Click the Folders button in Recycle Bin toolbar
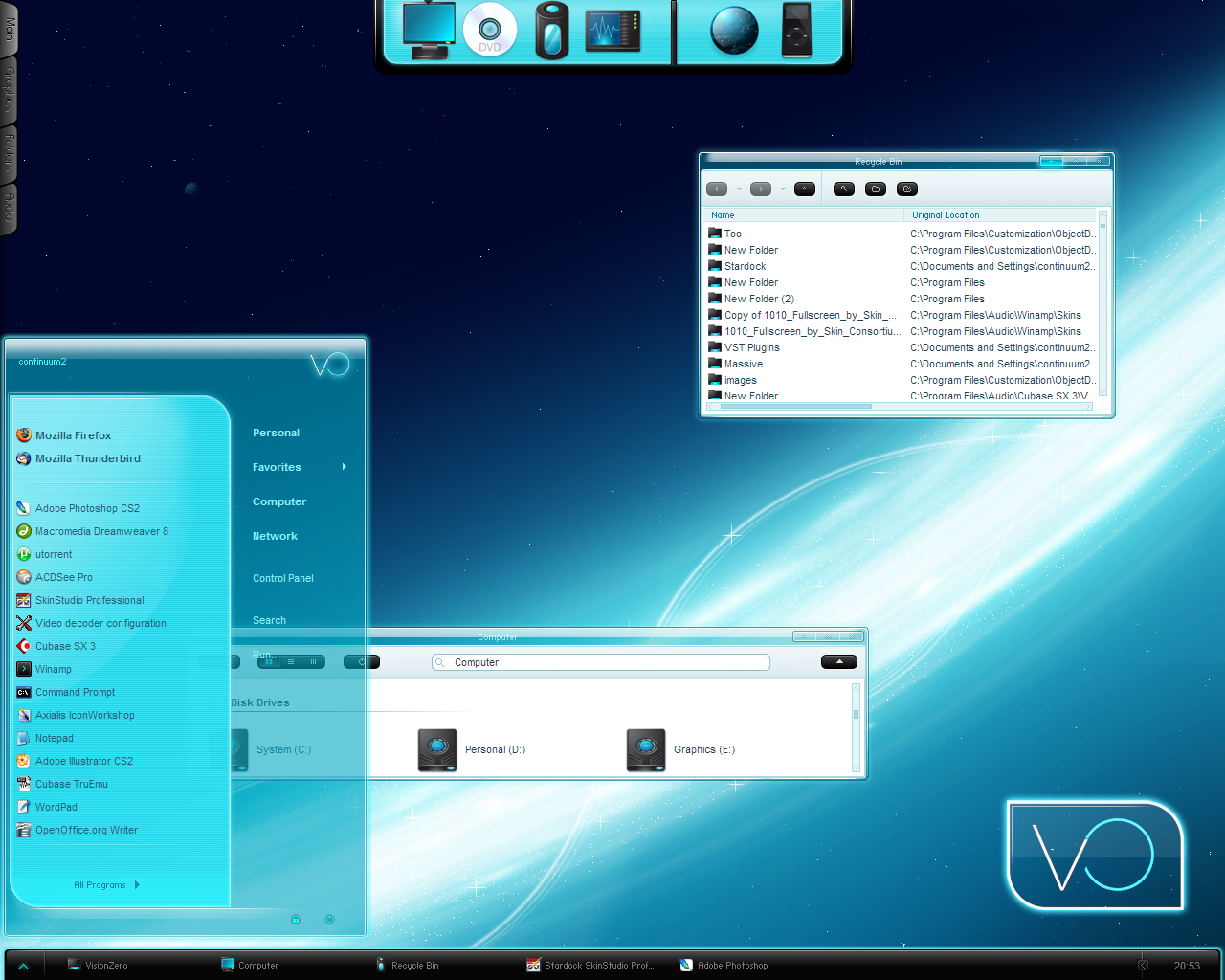The image size is (1225, 980). [876, 189]
